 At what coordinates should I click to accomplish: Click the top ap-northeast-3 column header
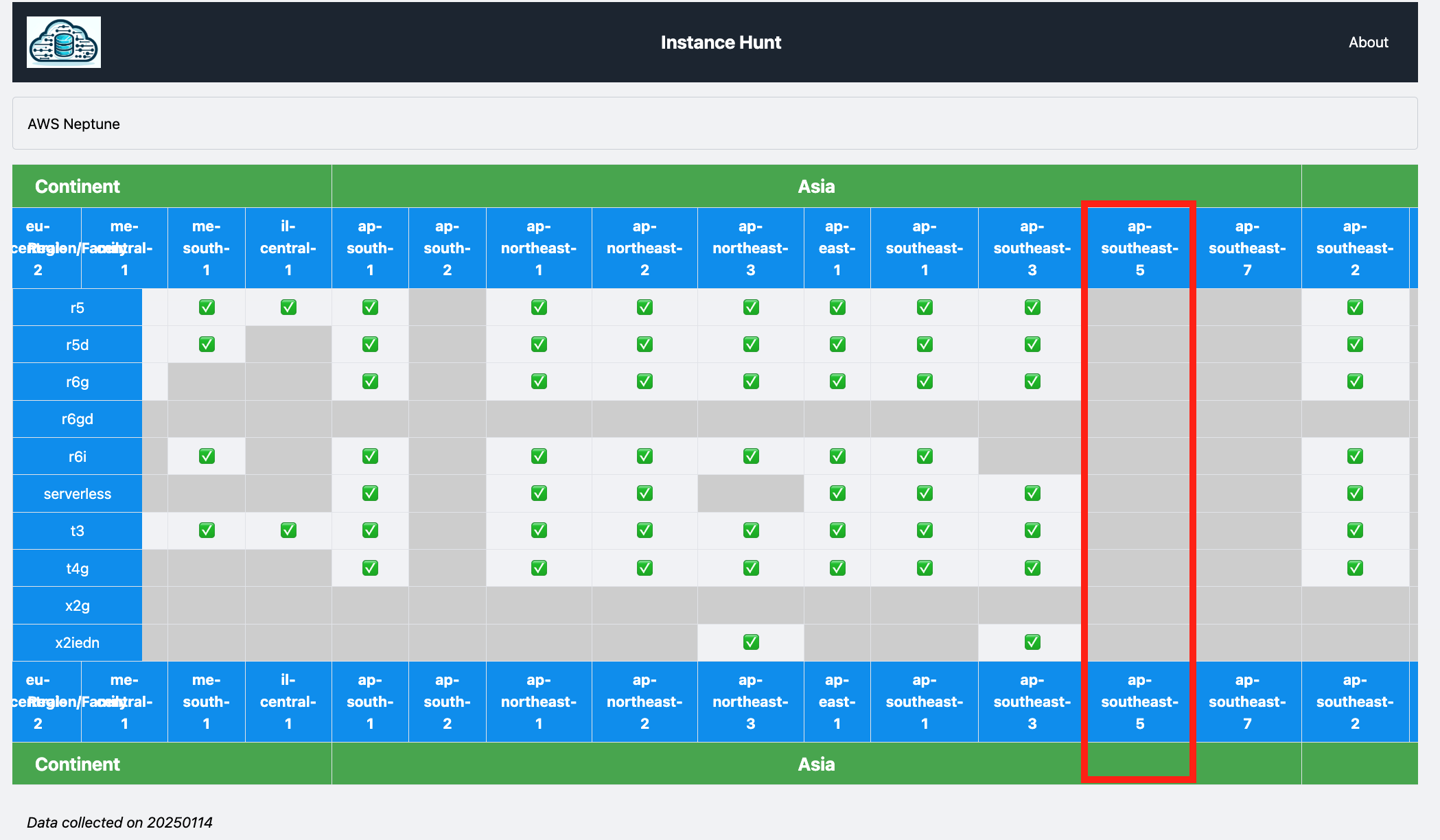pyautogui.click(x=751, y=248)
